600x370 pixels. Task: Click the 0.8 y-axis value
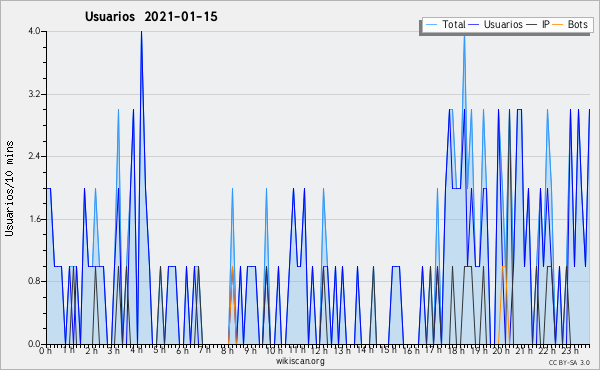point(34,281)
